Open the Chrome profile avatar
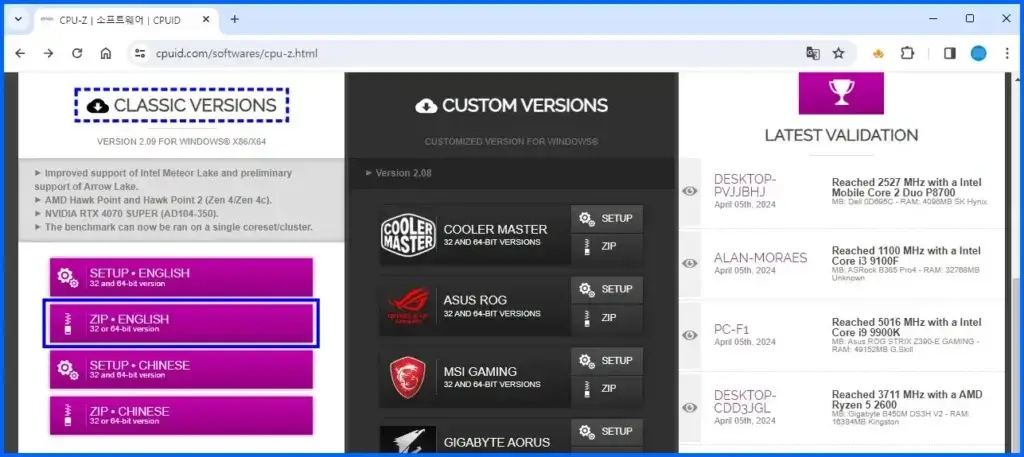Image resolution: width=1024 pixels, height=457 pixels. coord(978,54)
